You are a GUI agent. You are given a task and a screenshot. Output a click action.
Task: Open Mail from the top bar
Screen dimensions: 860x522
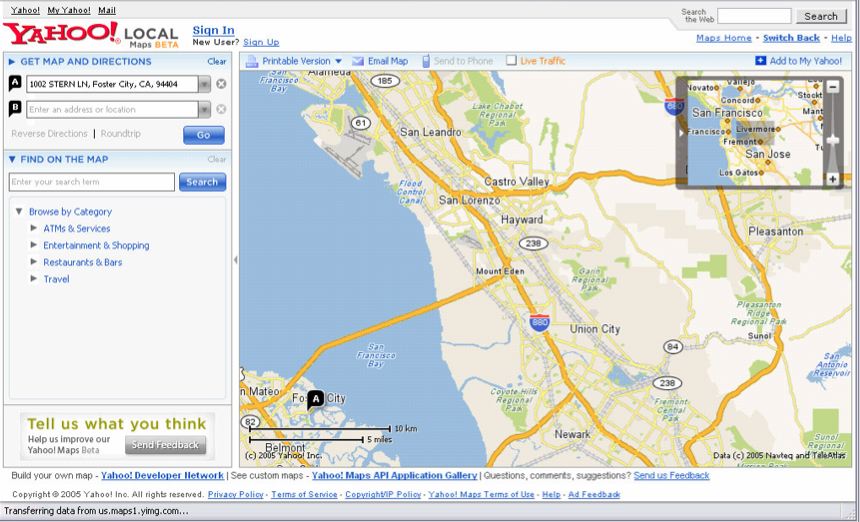tap(107, 10)
